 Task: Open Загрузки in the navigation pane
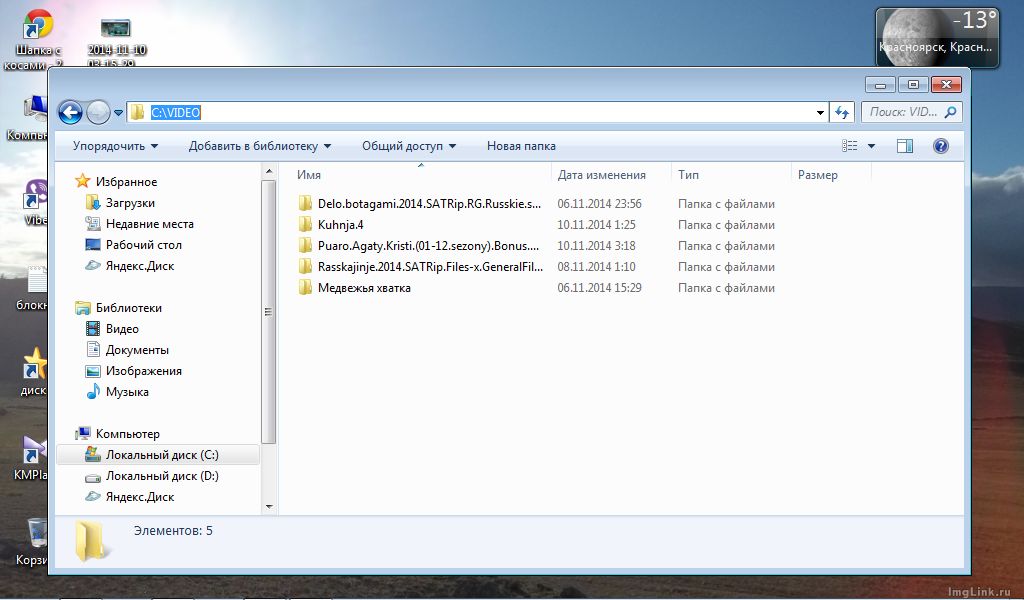tap(130, 203)
